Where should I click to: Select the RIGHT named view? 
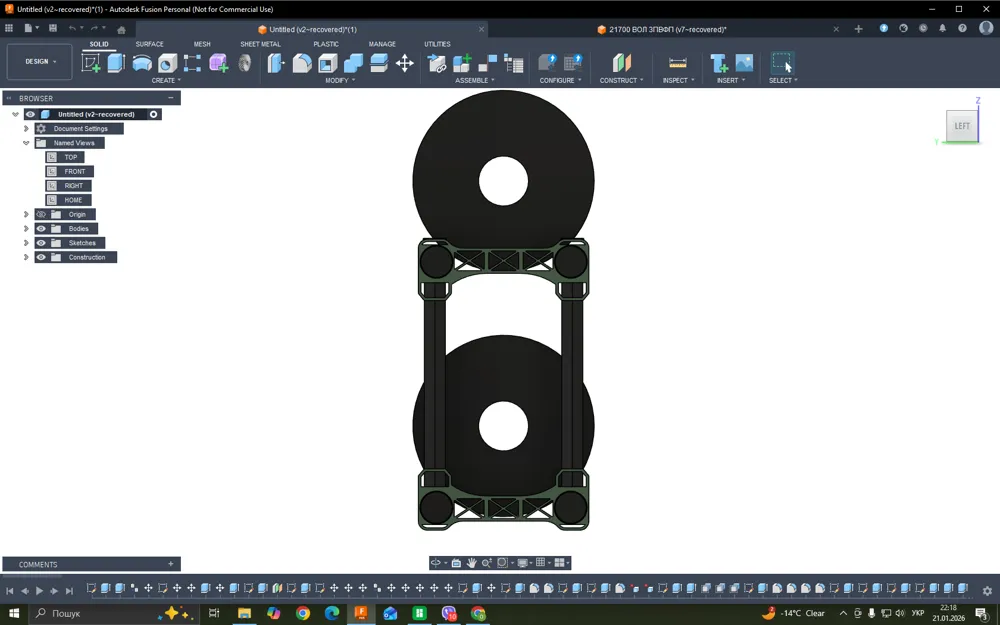(x=68, y=186)
